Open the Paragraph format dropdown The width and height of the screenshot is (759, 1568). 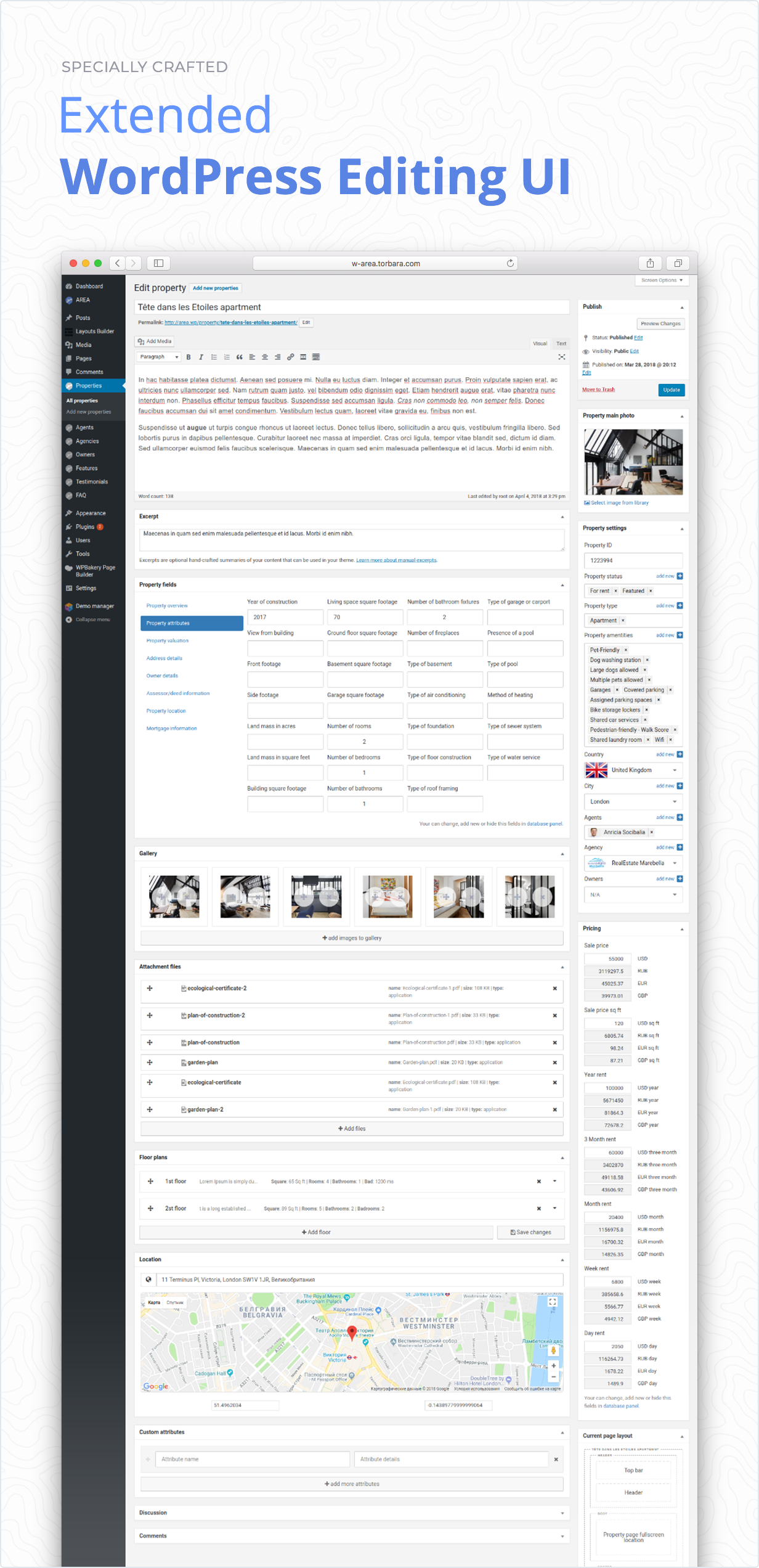coord(158,357)
